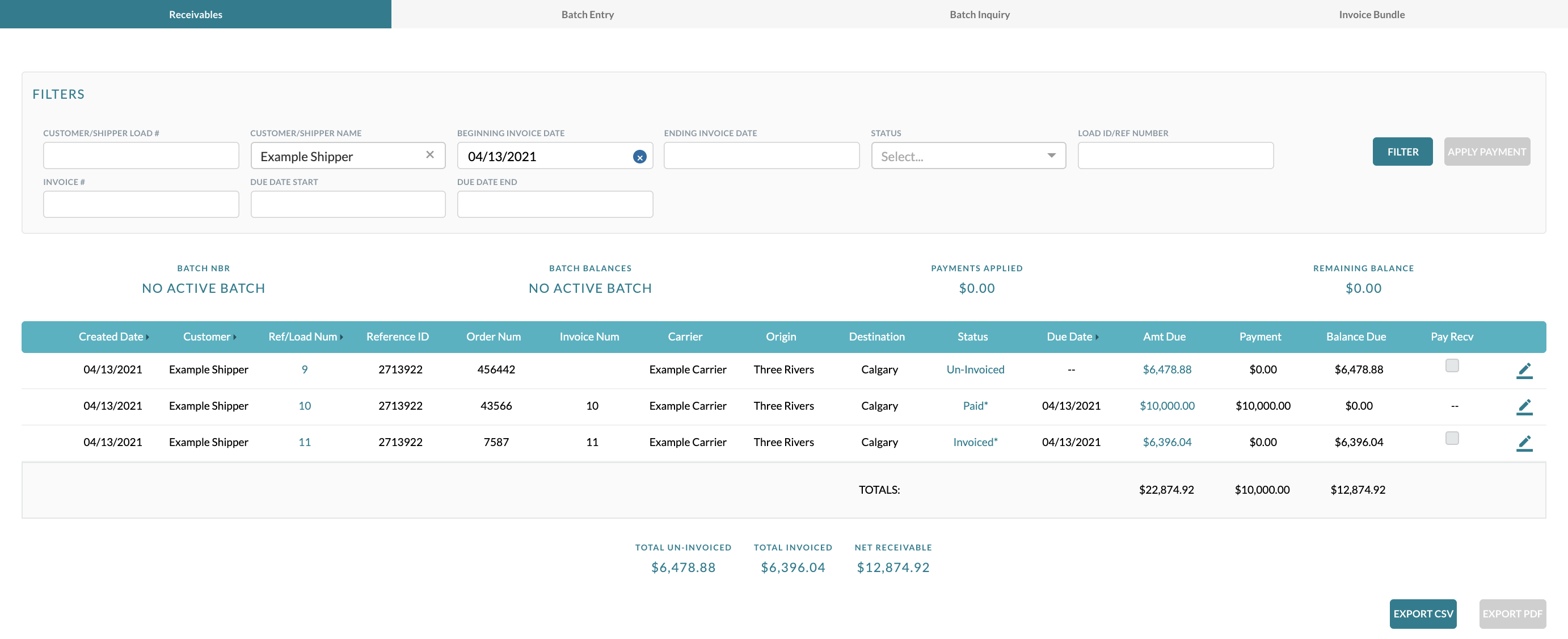Viewport: 1568px width, 639px height.
Task: Click the FILTER button
Action: coord(1402,151)
